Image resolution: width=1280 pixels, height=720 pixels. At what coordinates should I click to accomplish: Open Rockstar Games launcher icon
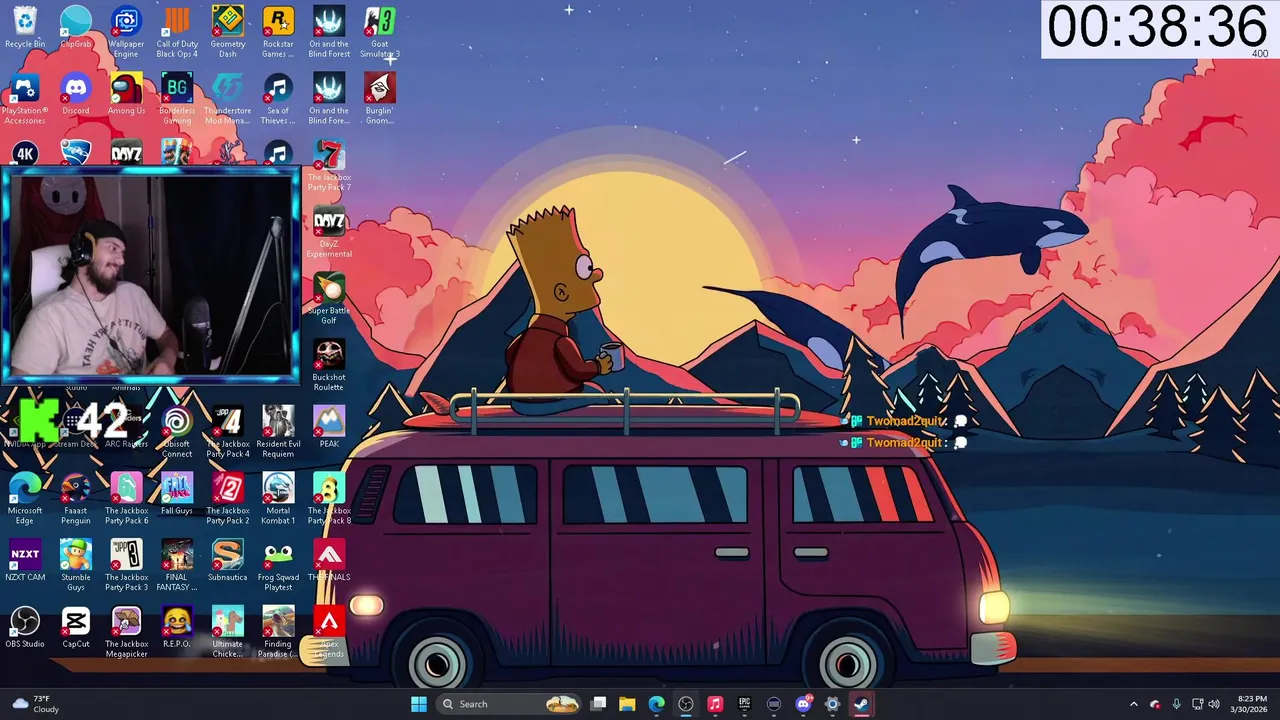(x=278, y=32)
